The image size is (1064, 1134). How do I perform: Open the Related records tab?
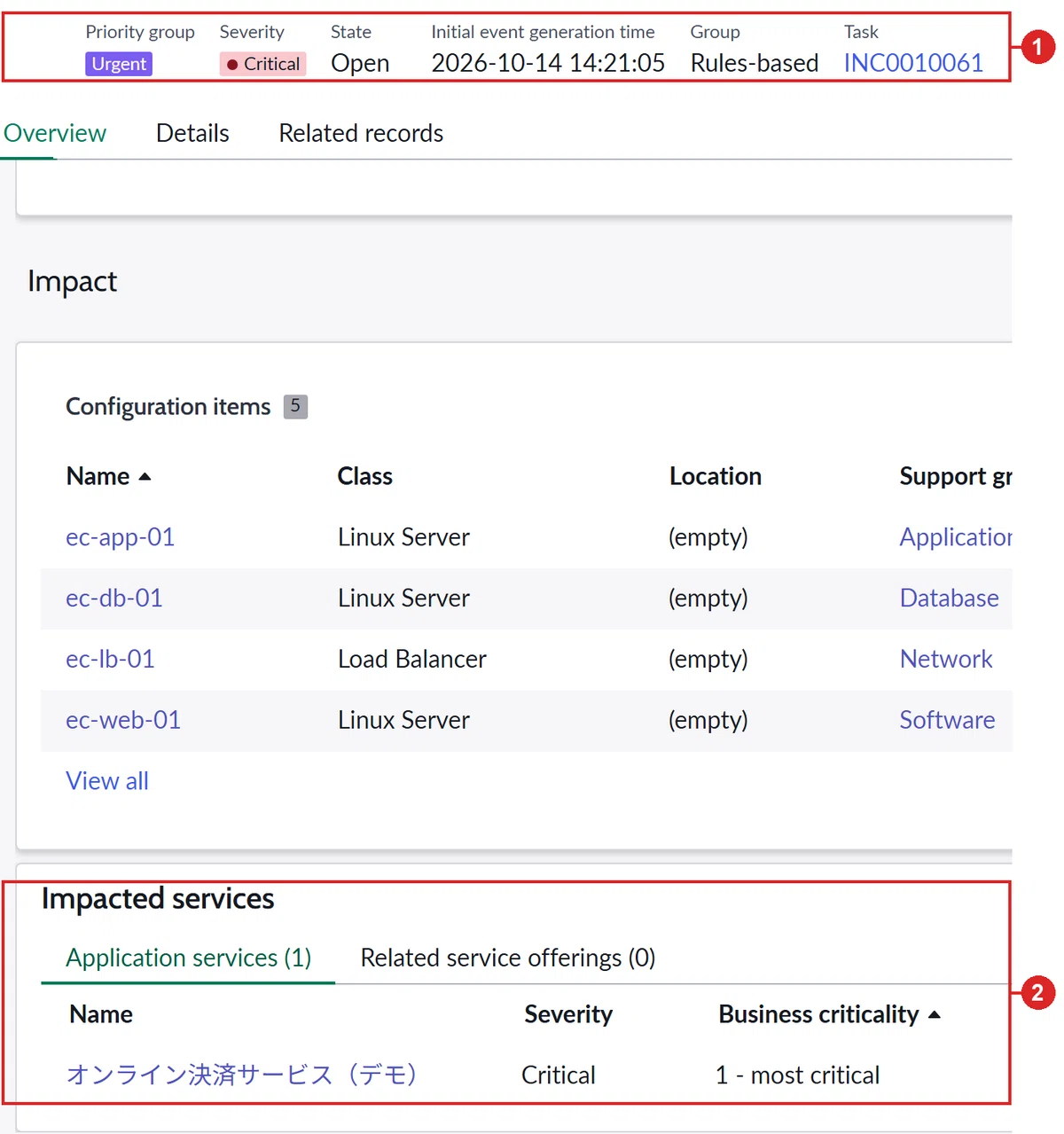[361, 133]
